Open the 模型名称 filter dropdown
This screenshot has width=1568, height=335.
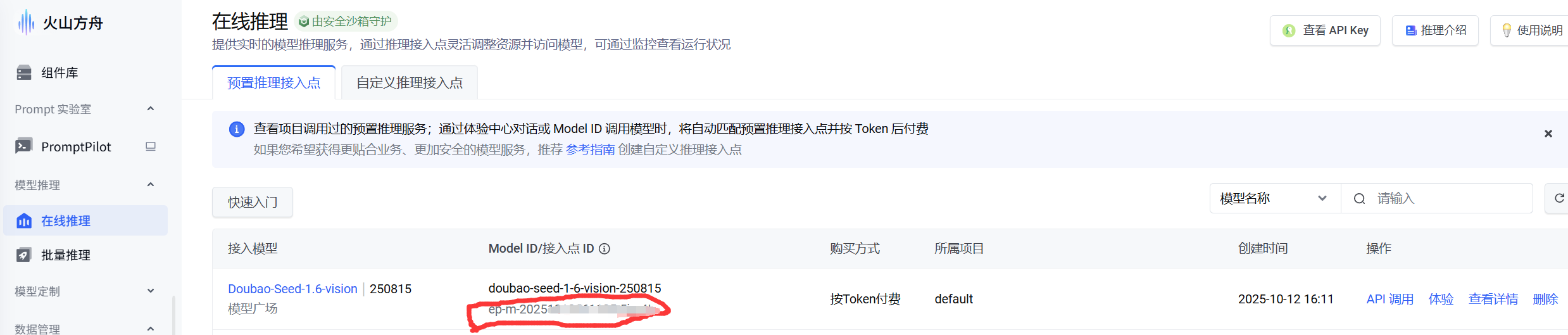pyautogui.click(x=1275, y=199)
